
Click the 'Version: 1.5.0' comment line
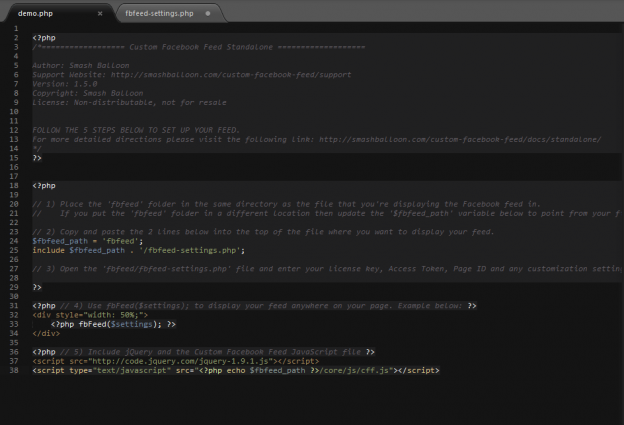[62, 83]
